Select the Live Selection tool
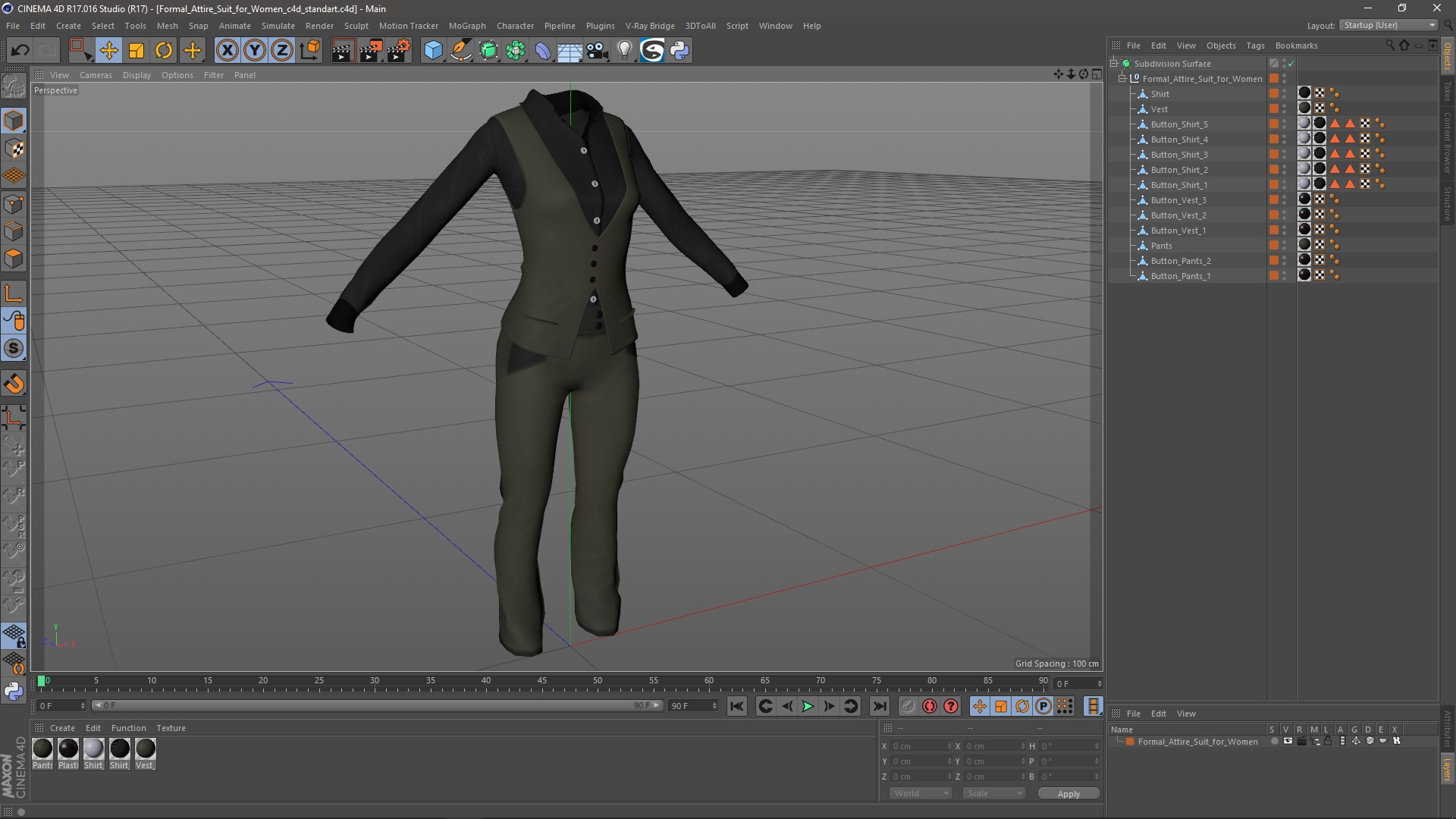 tap(80, 51)
